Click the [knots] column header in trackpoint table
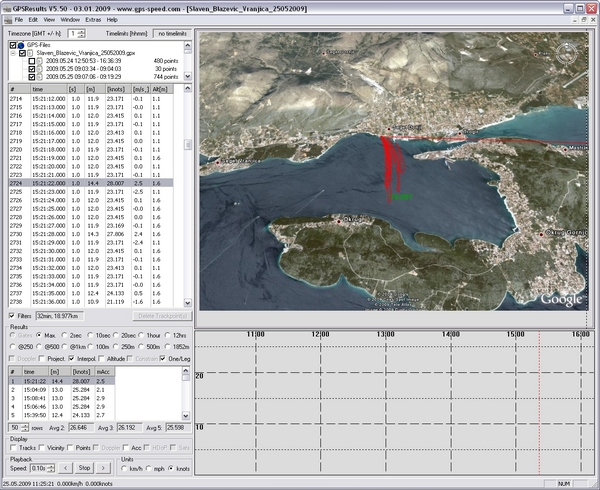 [116, 89]
